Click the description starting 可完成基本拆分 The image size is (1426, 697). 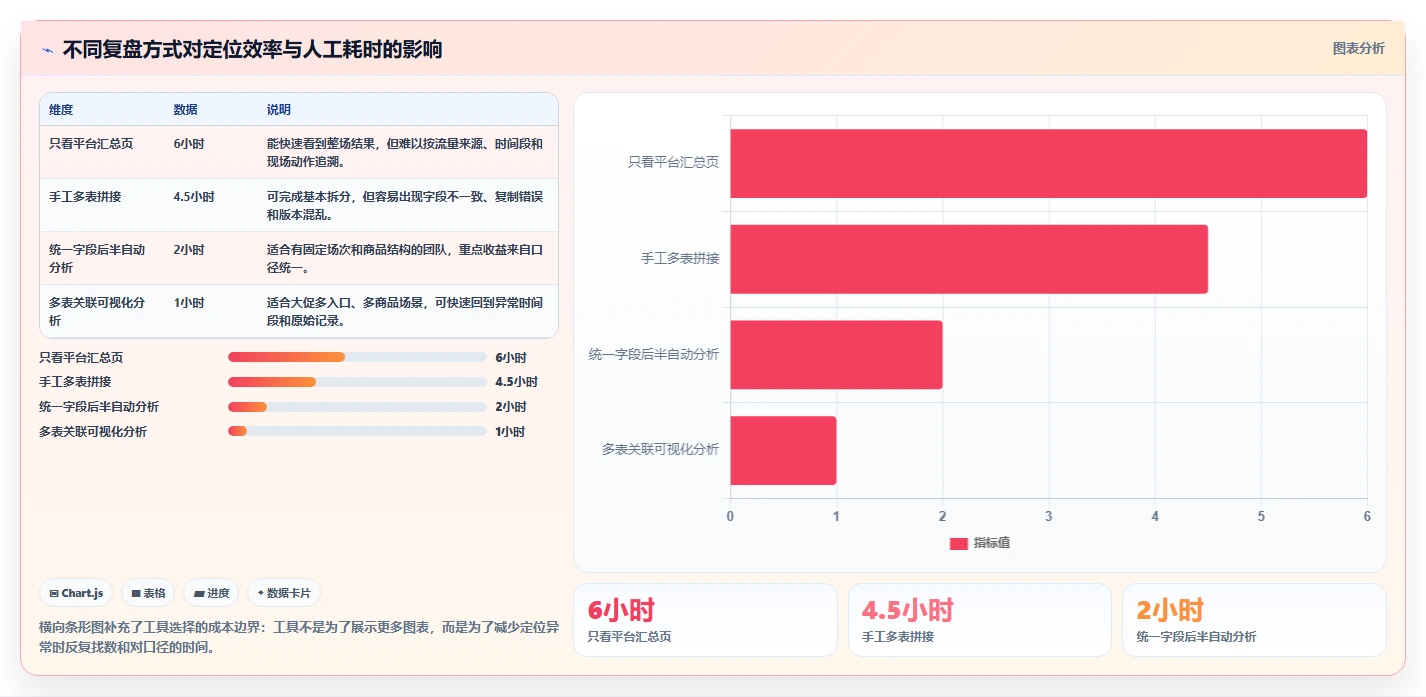point(405,205)
